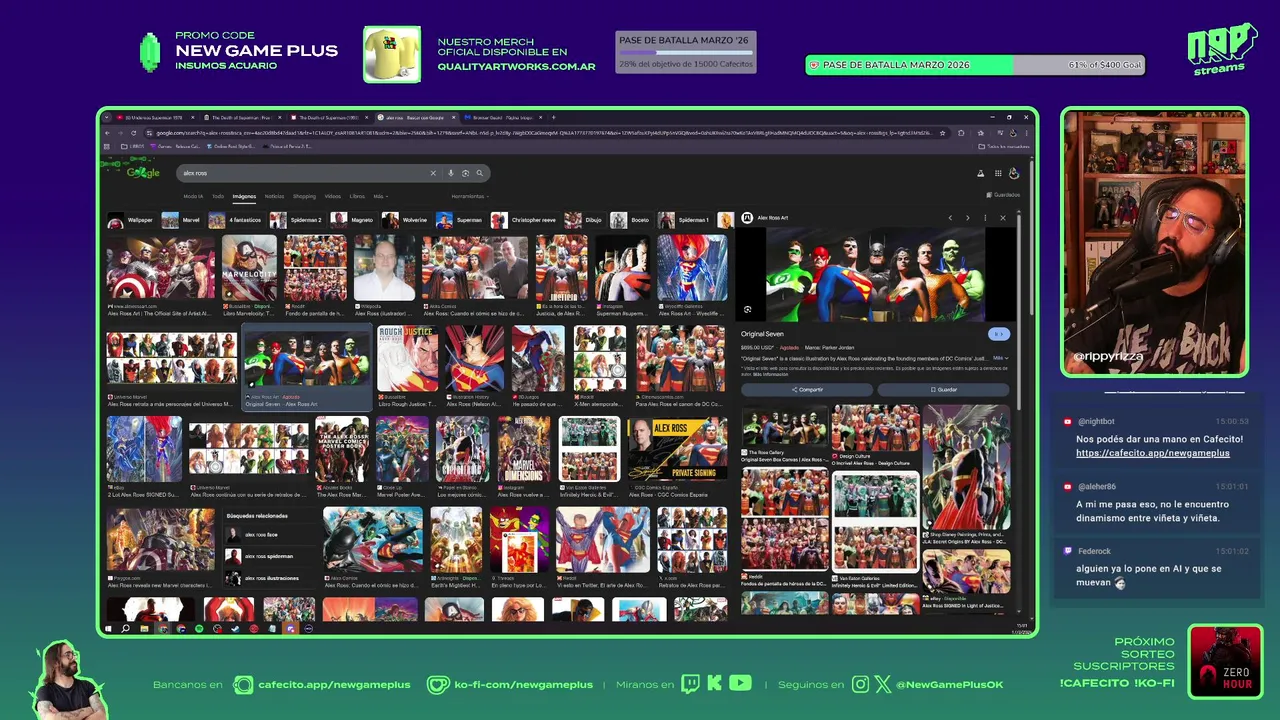Select Christopher reeve filter chip

(524, 220)
